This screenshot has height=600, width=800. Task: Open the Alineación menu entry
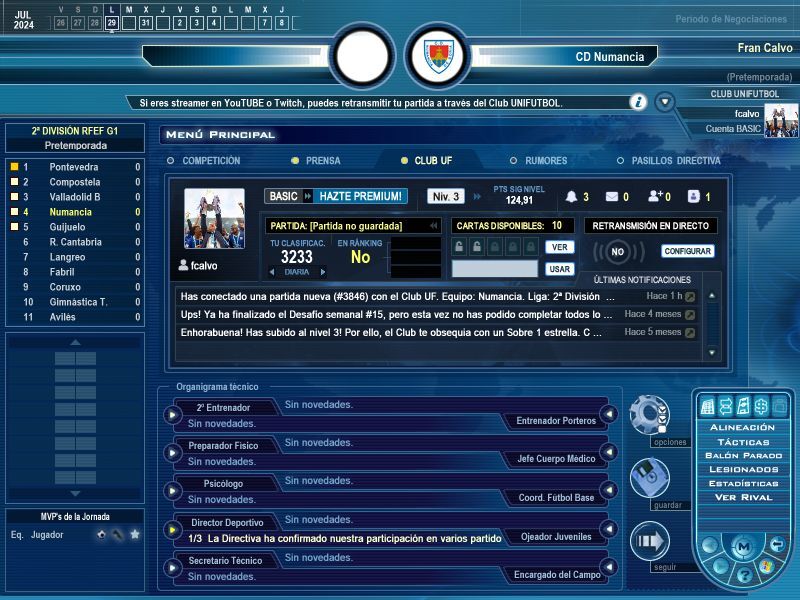coord(742,428)
